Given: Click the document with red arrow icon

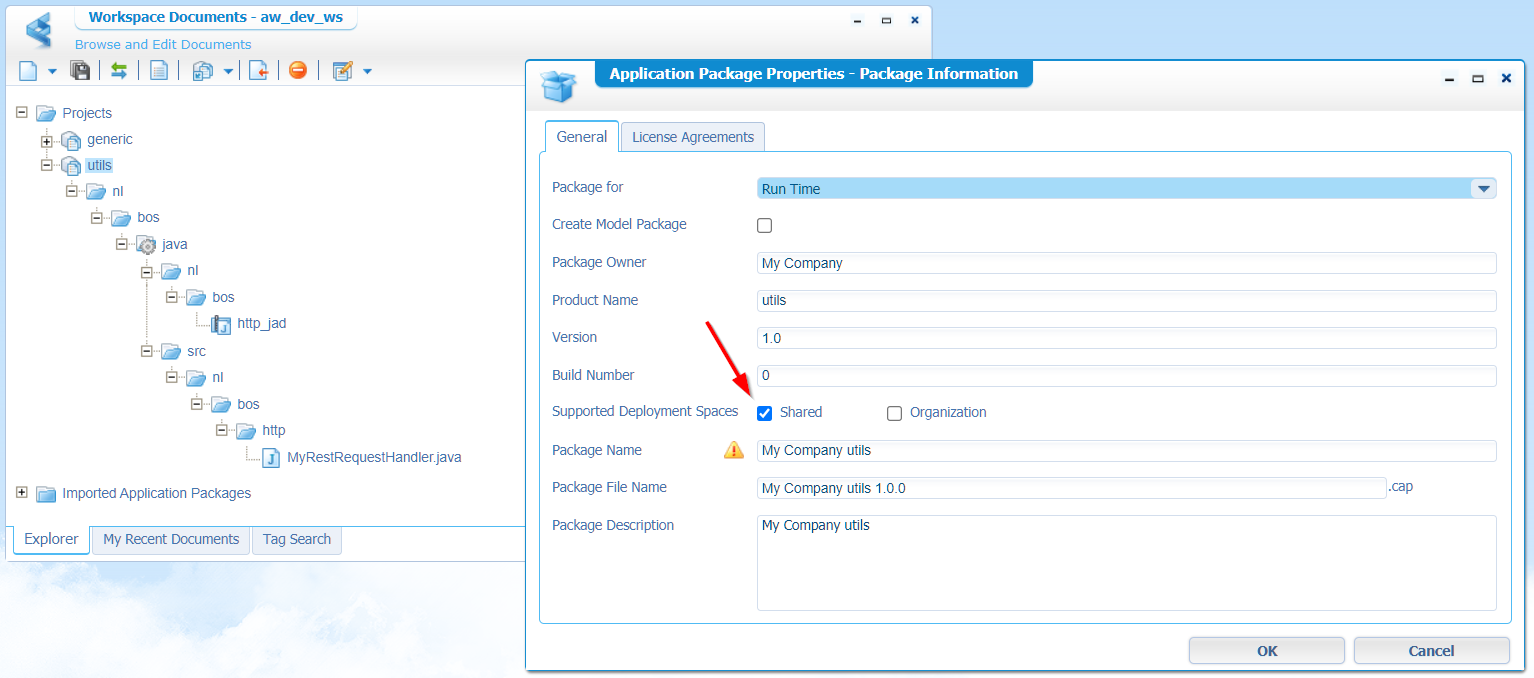Looking at the screenshot, I should (258, 71).
